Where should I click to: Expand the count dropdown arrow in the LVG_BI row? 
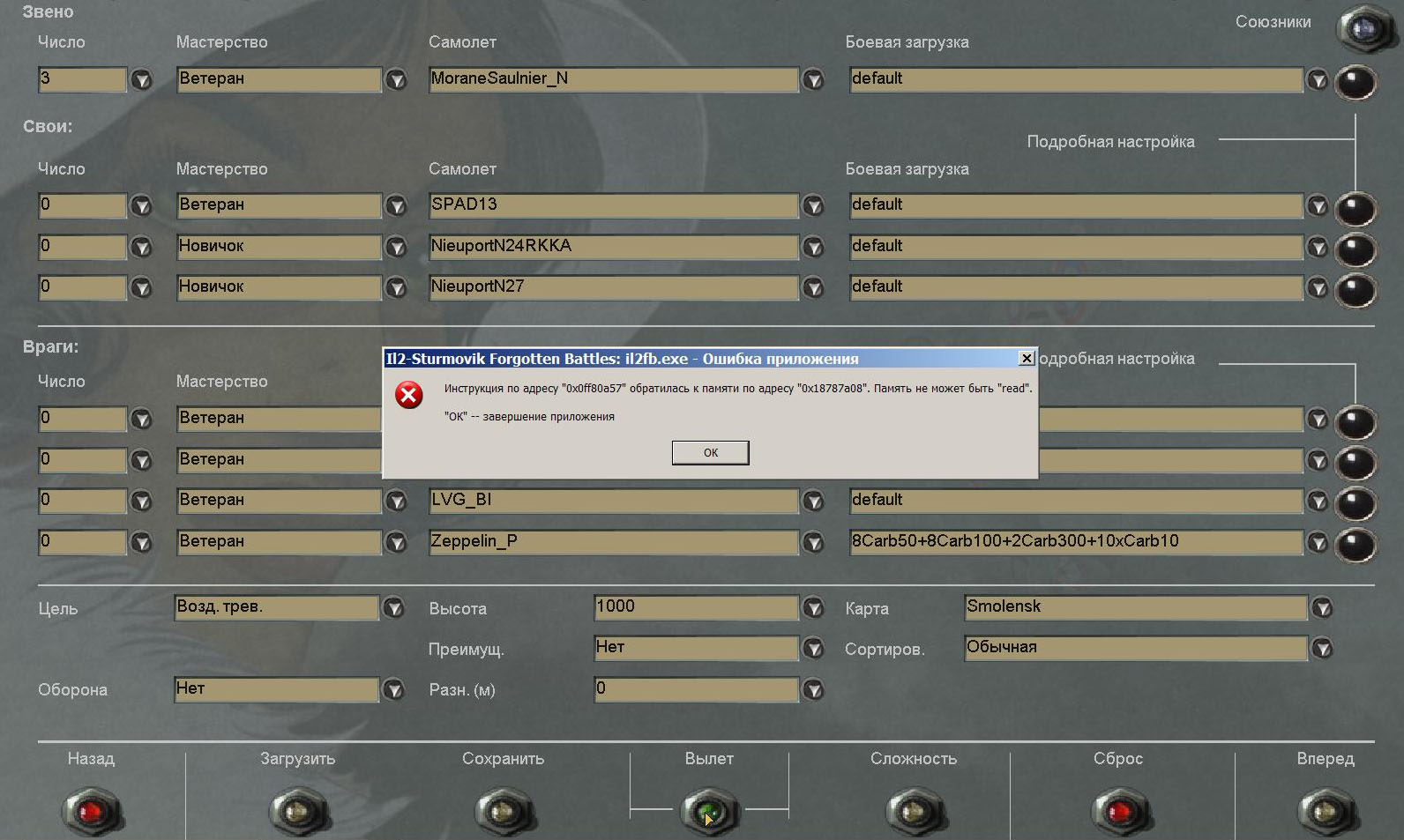click(x=141, y=502)
